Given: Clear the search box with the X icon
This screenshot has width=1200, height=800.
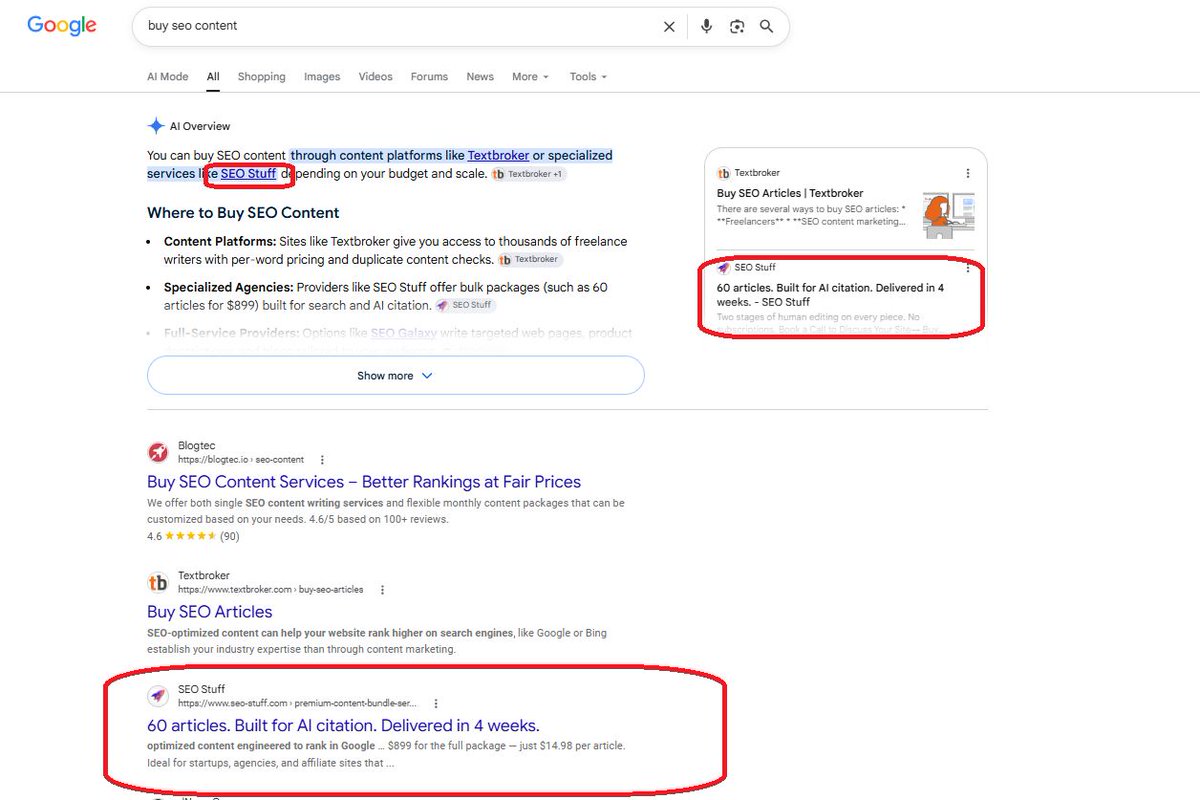Looking at the screenshot, I should [x=670, y=27].
